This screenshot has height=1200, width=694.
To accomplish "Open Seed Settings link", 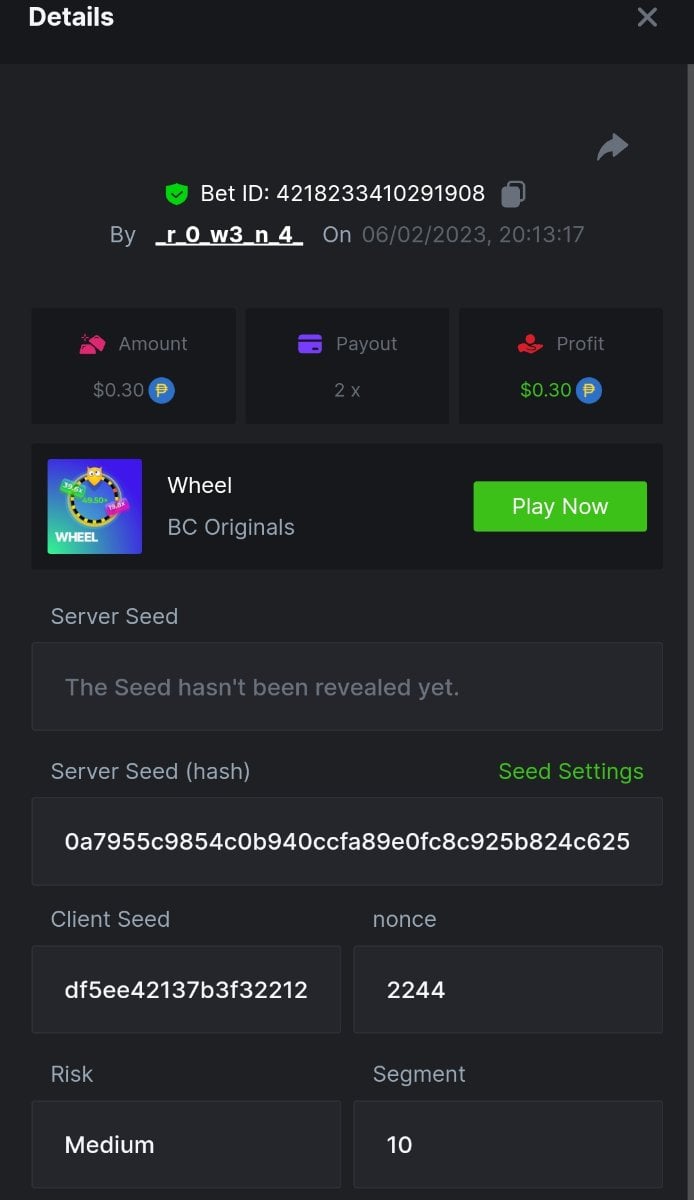I will tap(571, 772).
